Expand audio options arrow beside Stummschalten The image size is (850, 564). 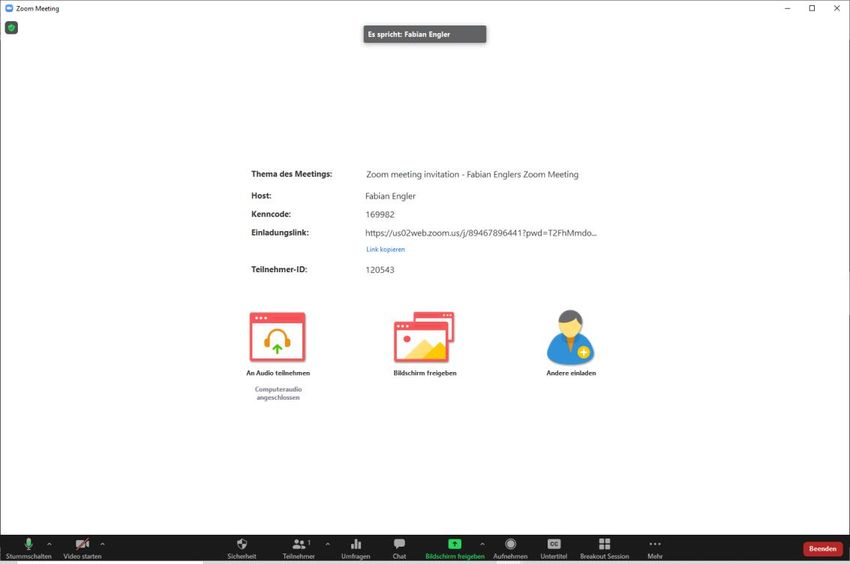point(49,544)
